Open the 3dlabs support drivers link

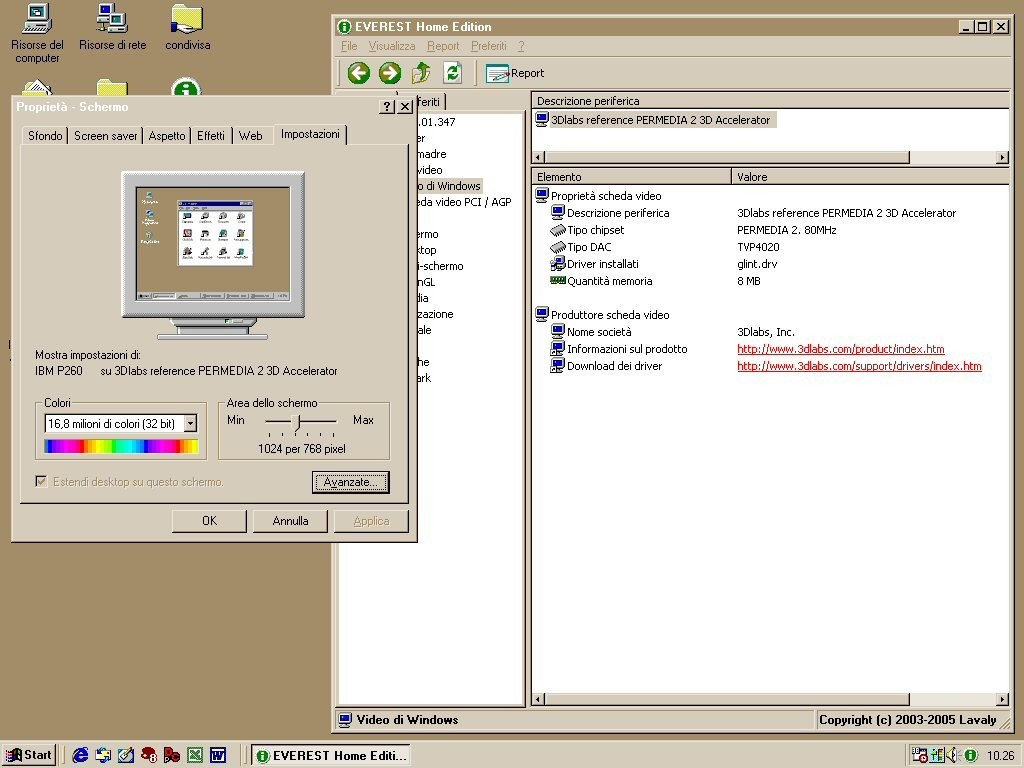pyautogui.click(x=859, y=366)
